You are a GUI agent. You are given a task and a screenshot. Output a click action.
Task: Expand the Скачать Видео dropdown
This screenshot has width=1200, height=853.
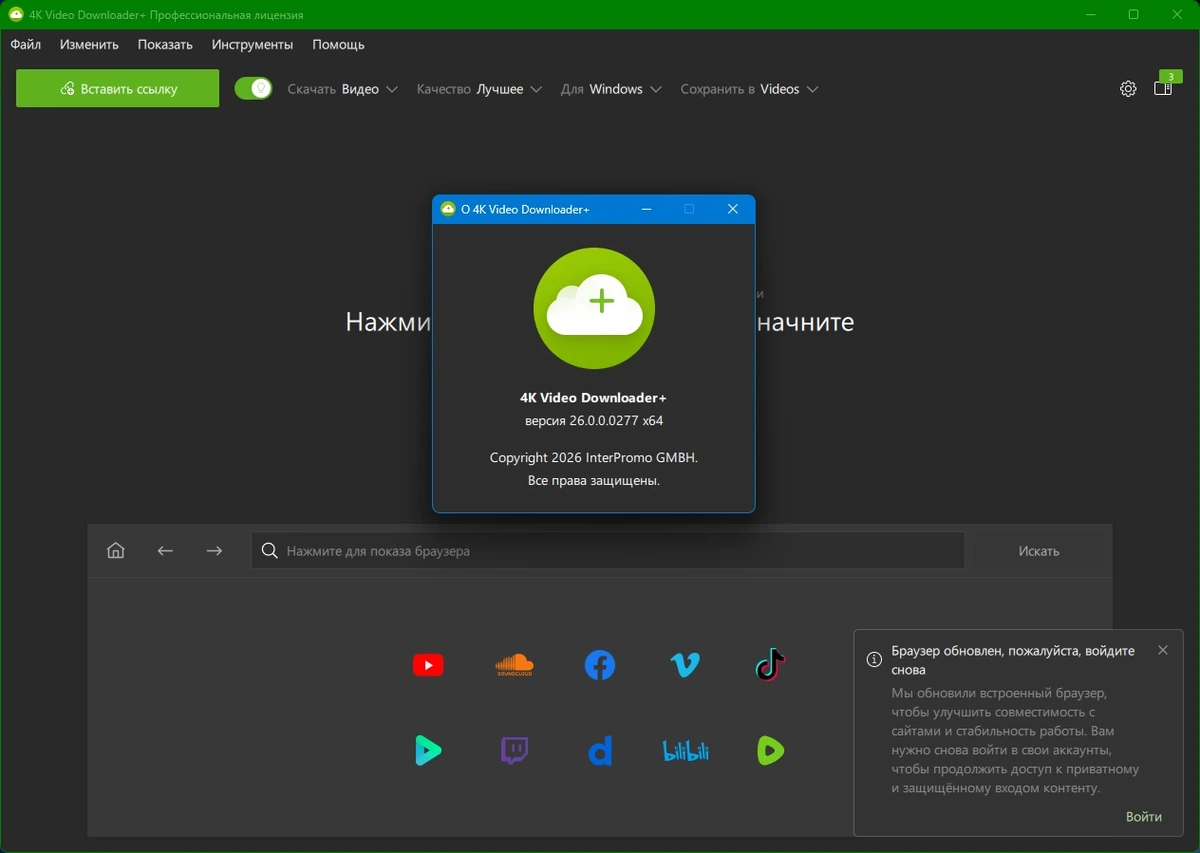click(x=343, y=89)
